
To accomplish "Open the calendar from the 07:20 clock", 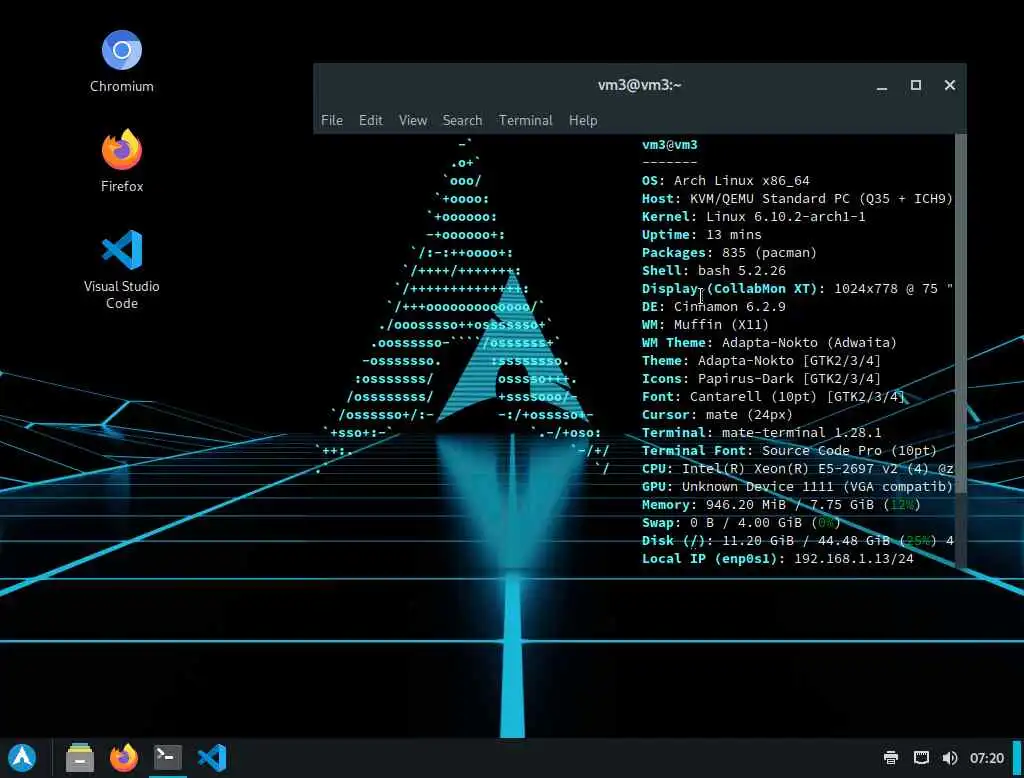I will coord(986,758).
